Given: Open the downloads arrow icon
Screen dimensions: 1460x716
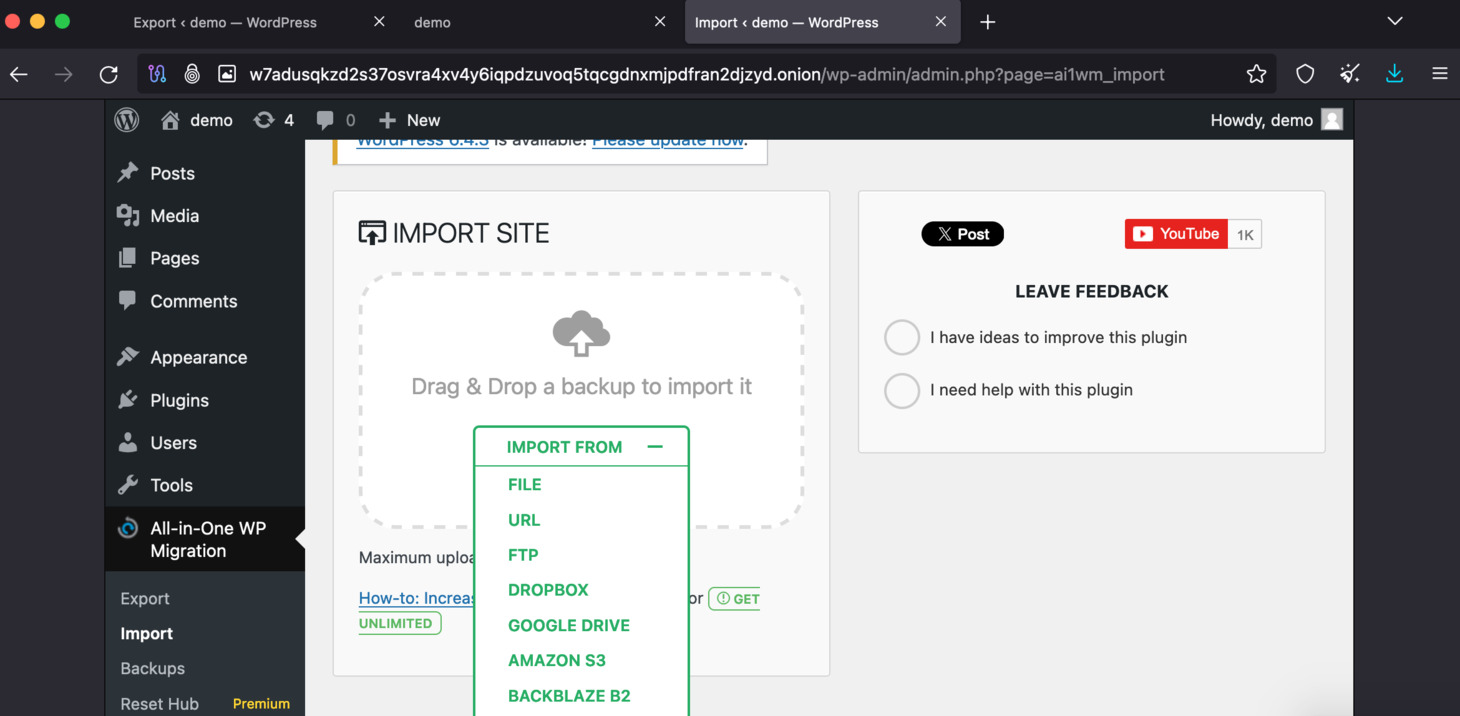Looking at the screenshot, I should click(x=1395, y=74).
